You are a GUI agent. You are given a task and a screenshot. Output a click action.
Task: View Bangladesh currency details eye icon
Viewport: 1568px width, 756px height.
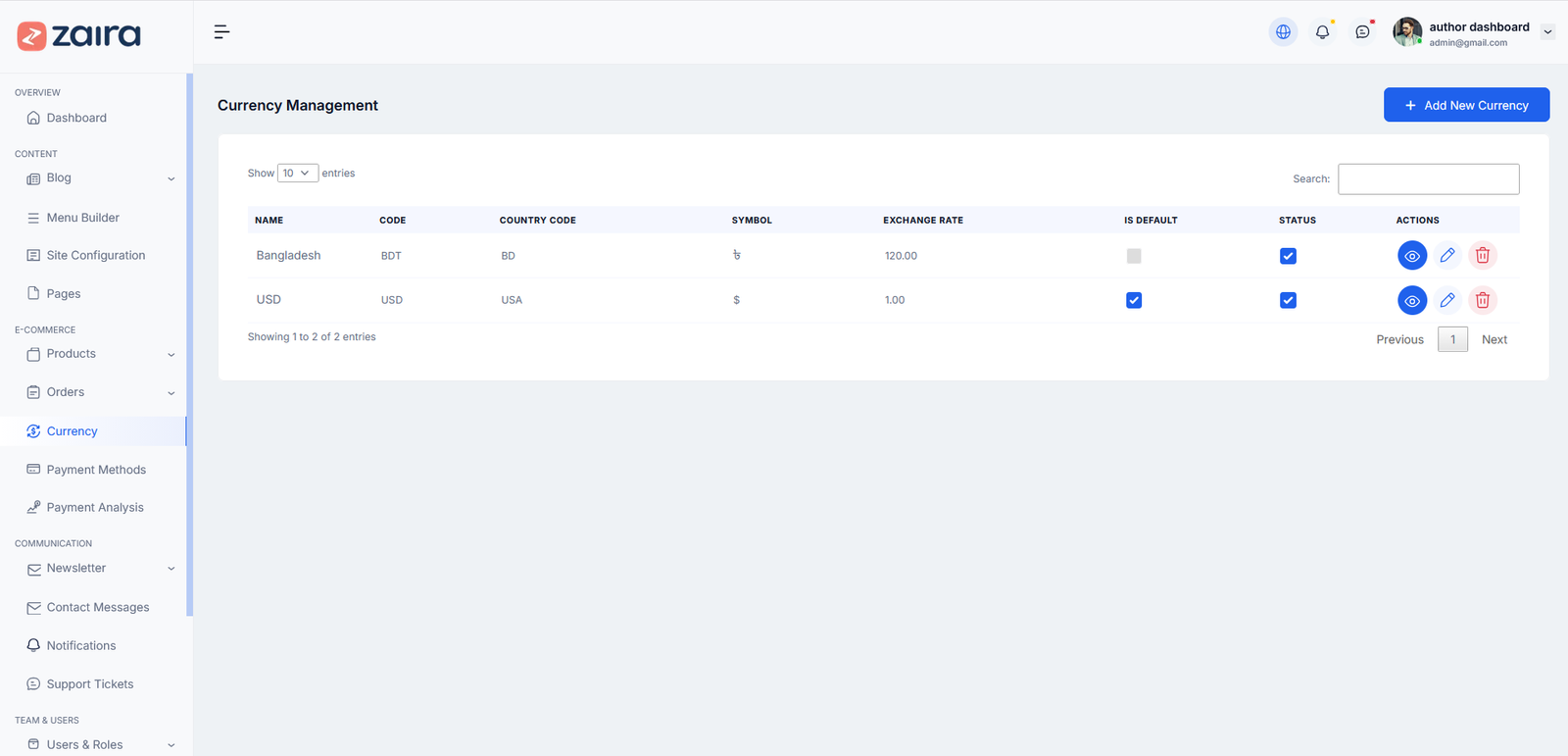pyautogui.click(x=1411, y=256)
